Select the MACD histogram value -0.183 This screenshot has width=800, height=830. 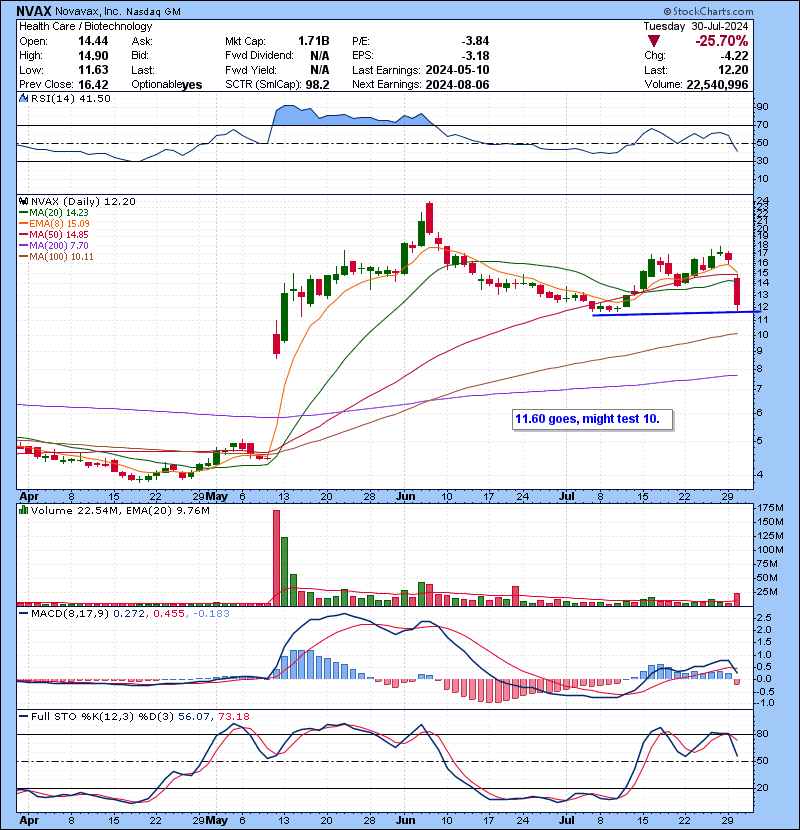[211, 614]
